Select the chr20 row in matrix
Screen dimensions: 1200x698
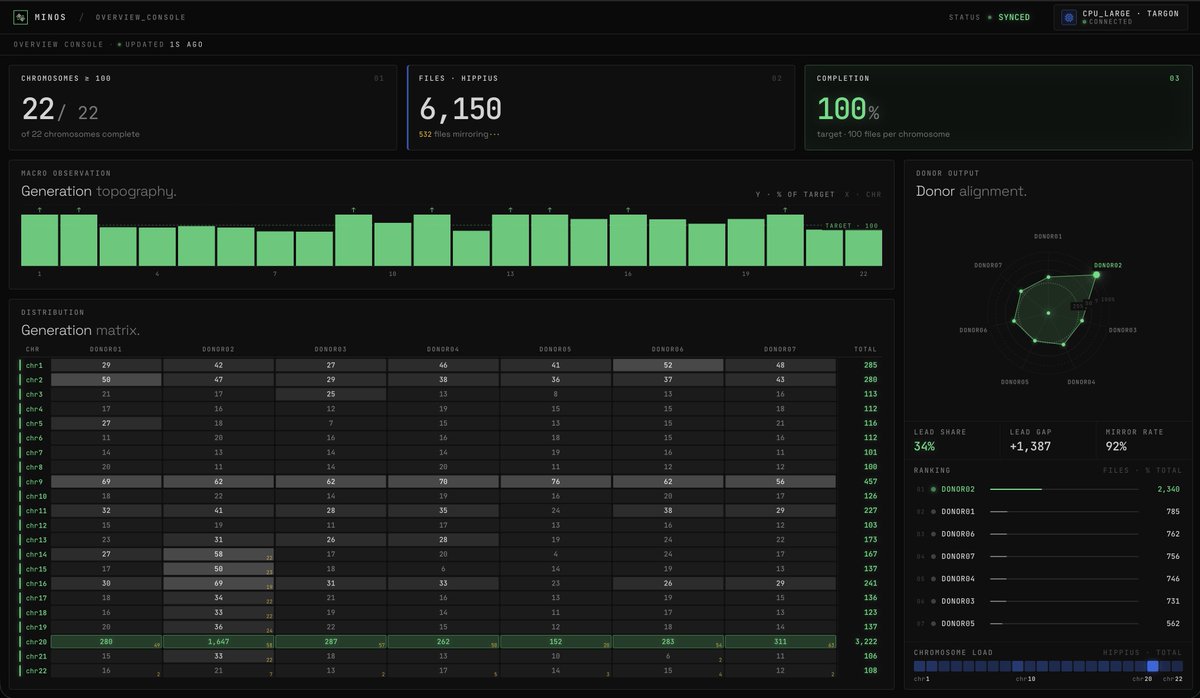(450, 641)
